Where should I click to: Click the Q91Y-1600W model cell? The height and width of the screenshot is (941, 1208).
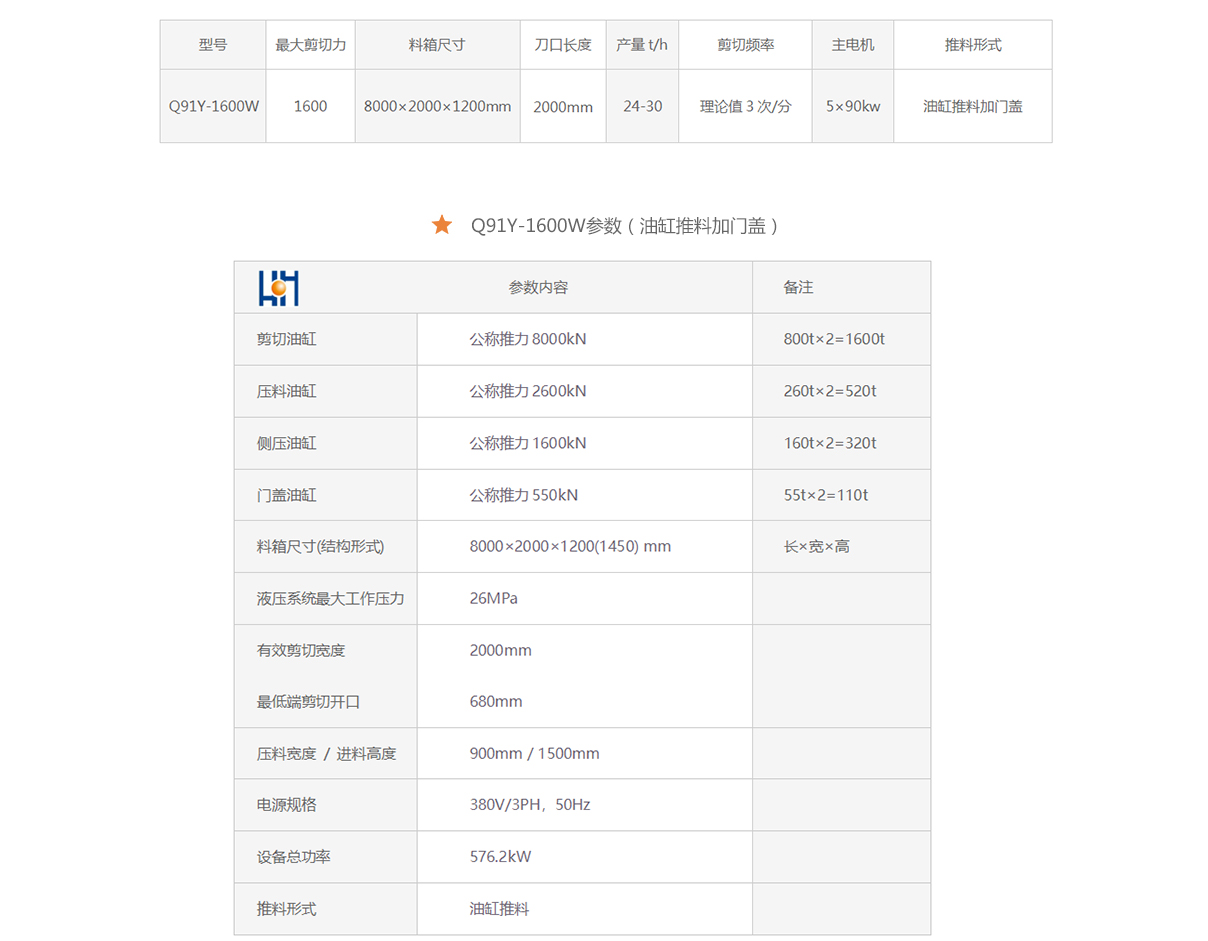click(x=213, y=106)
